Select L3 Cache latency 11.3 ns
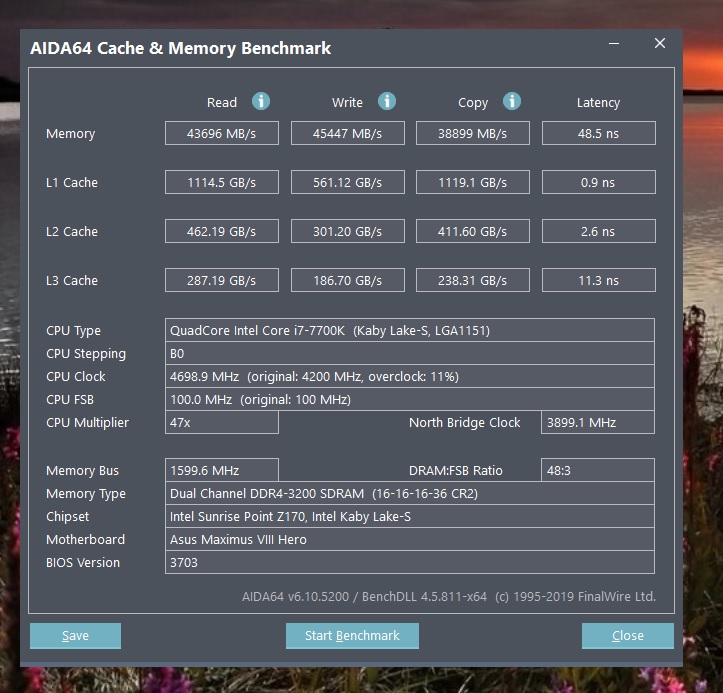Screen dimensions: 723x693 click(x=599, y=280)
